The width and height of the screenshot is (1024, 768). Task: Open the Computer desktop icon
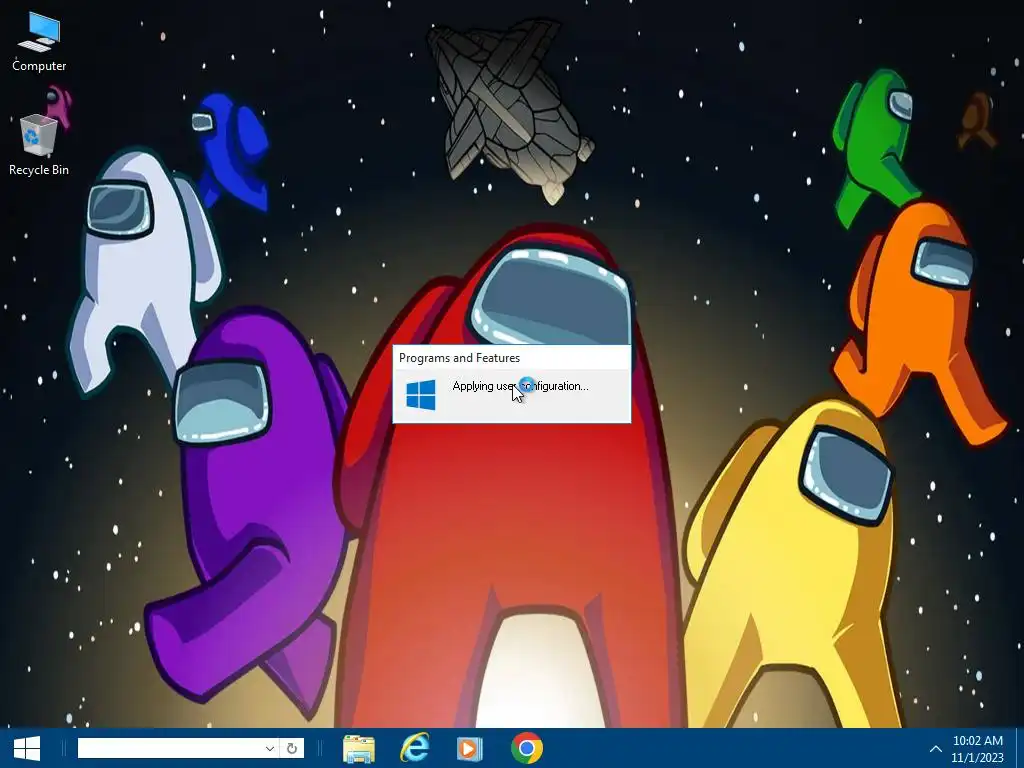(39, 42)
